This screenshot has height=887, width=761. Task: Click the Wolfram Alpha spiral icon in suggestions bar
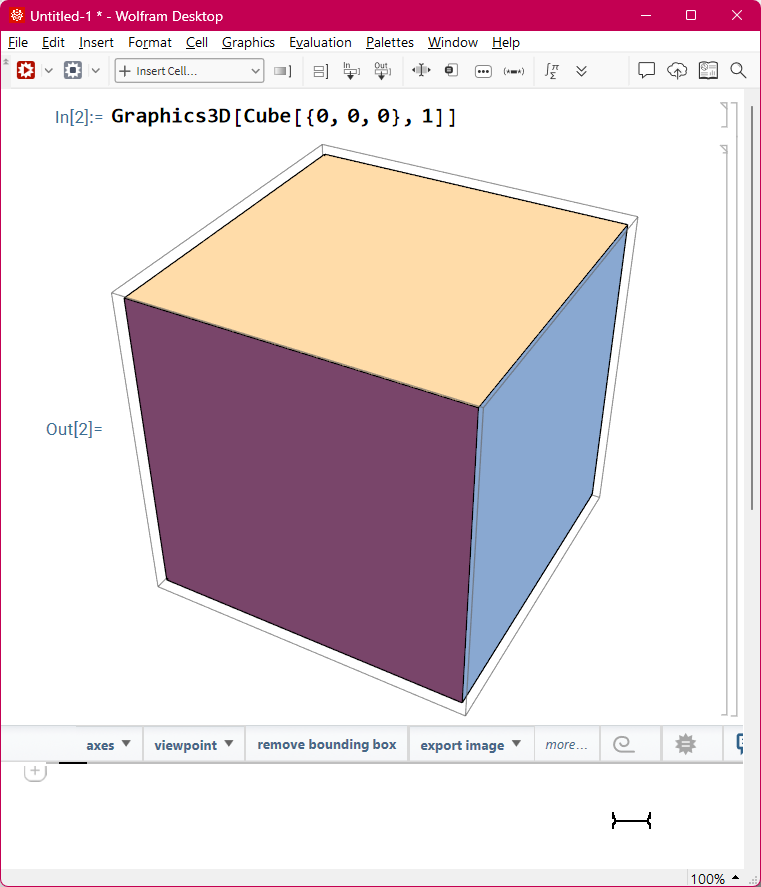click(624, 744)
